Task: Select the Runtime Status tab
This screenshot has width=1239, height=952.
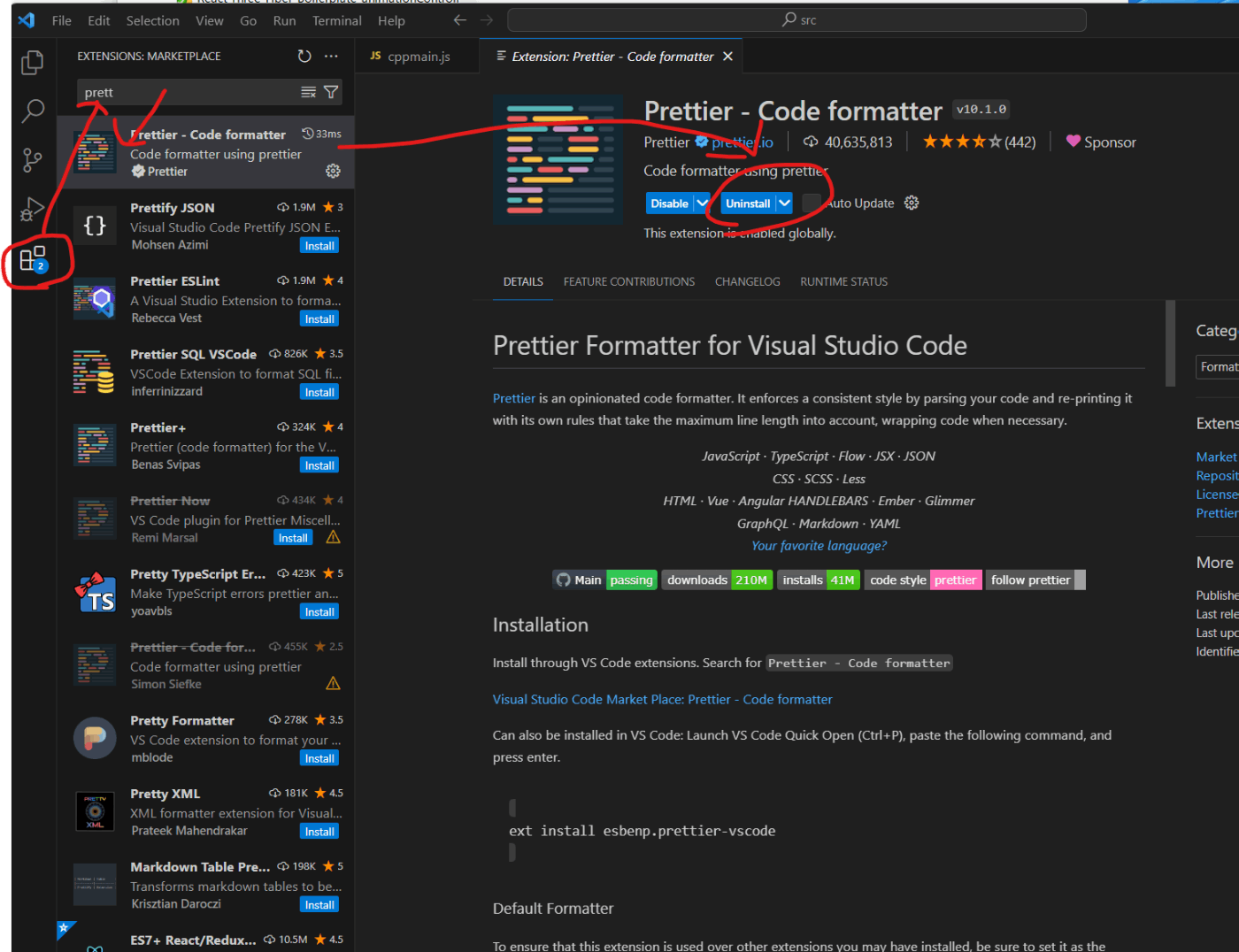Action: [843, 282]
